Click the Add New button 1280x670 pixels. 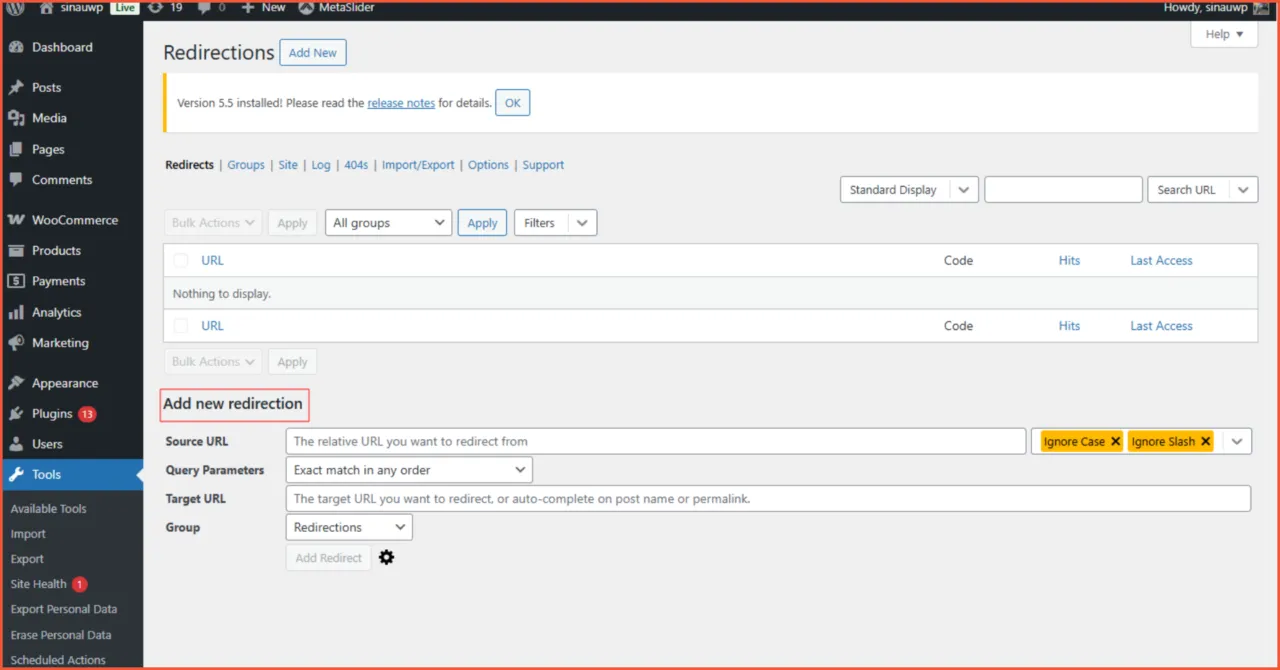(312, 52)
